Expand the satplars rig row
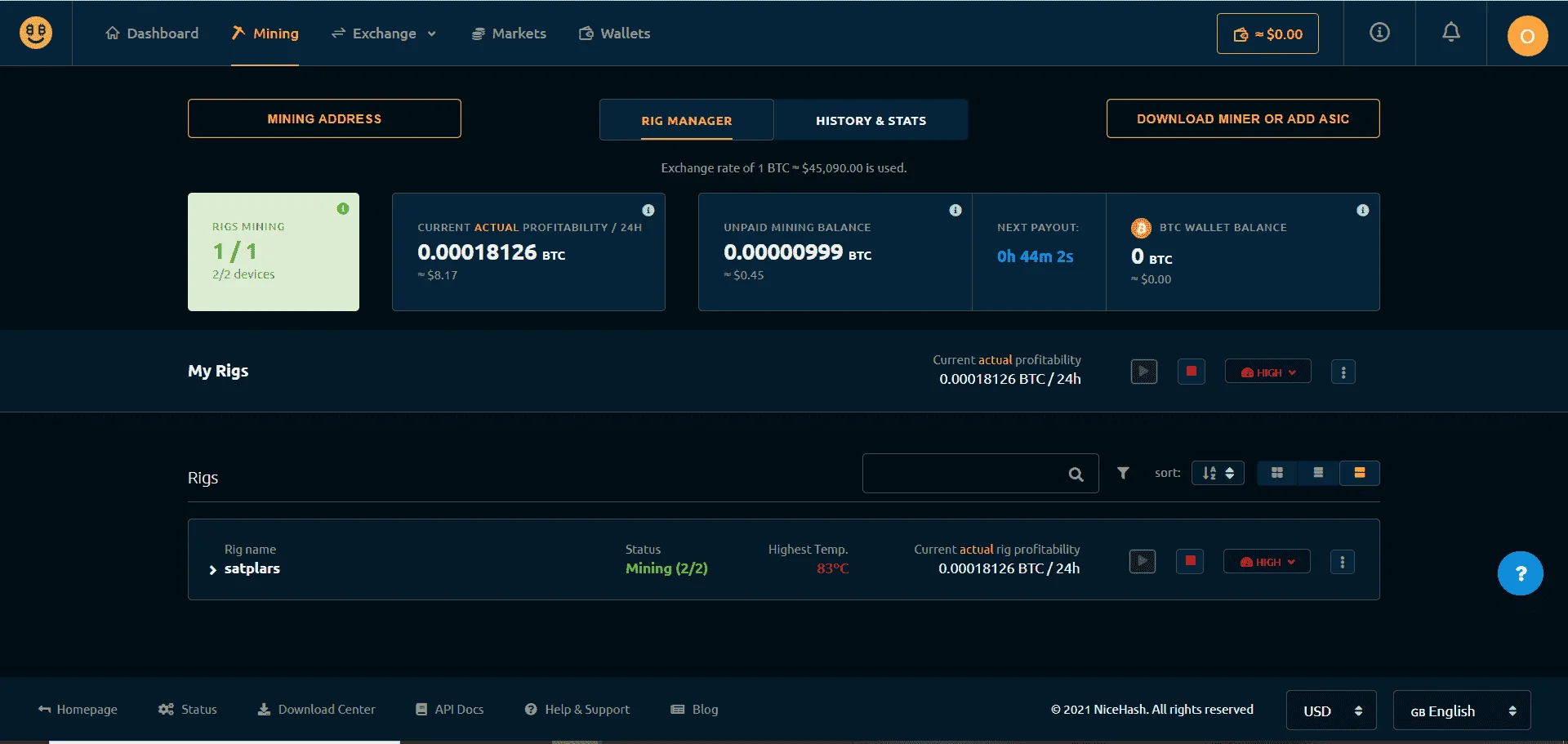The image size is (1568, 744). (212, 569)
